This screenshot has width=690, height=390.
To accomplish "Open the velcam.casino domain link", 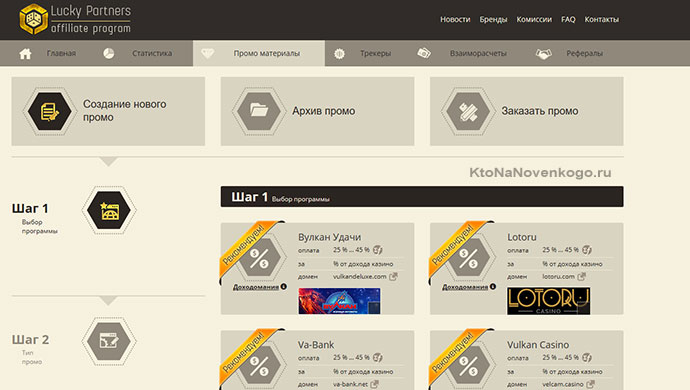I will [563, 384].
